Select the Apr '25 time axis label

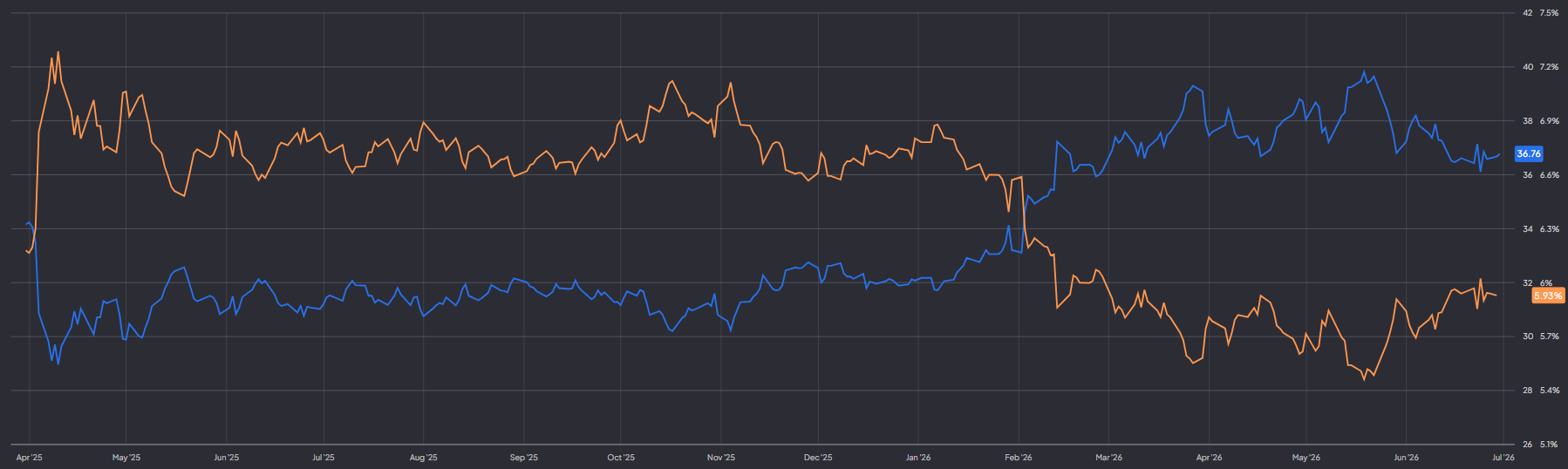(x=30, y=458)
